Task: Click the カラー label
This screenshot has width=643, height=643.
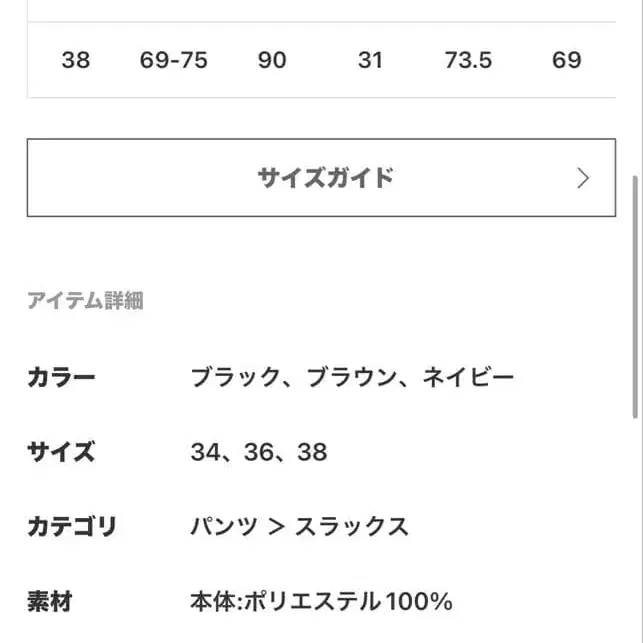Action: coord(61,378)
